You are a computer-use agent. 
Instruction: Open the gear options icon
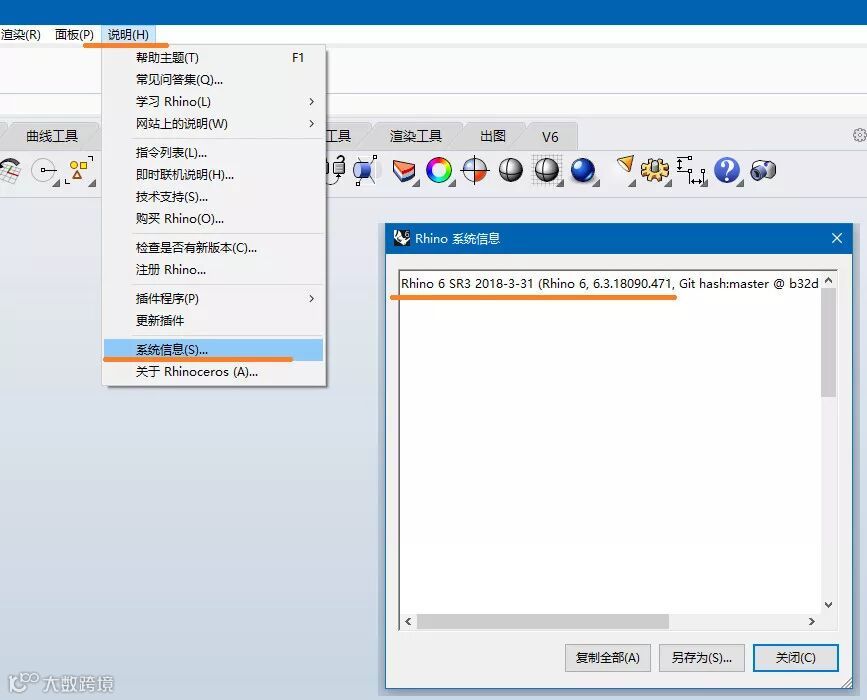(655, 170)
